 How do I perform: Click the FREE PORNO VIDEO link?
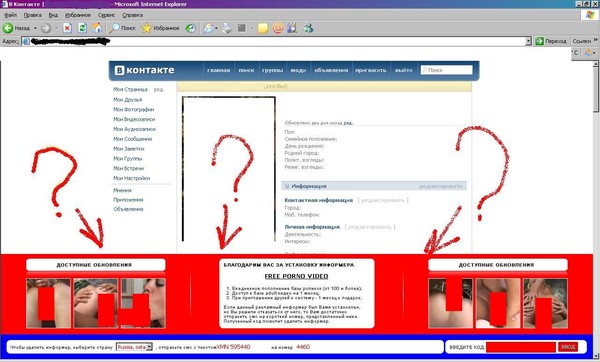296,276
